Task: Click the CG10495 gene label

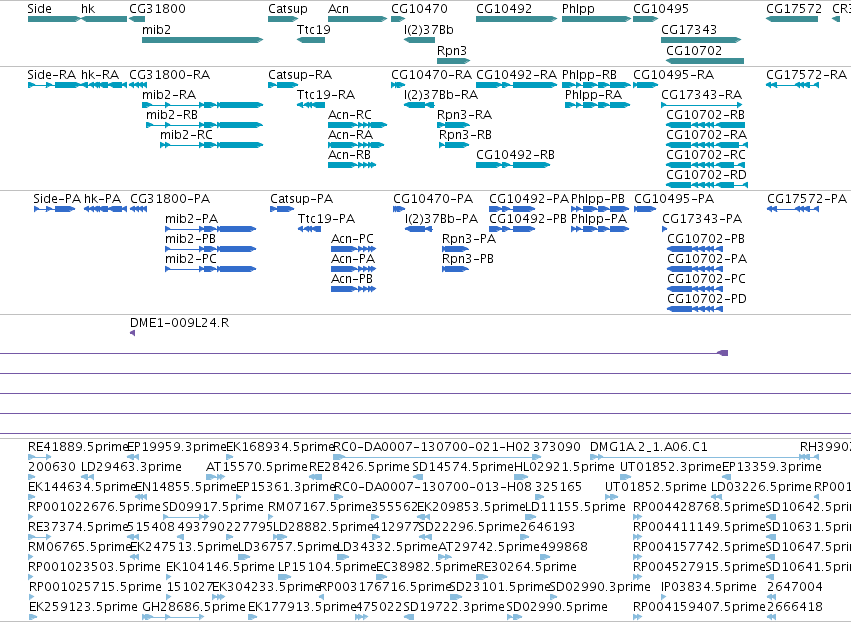Action: [x=661, y=9]
